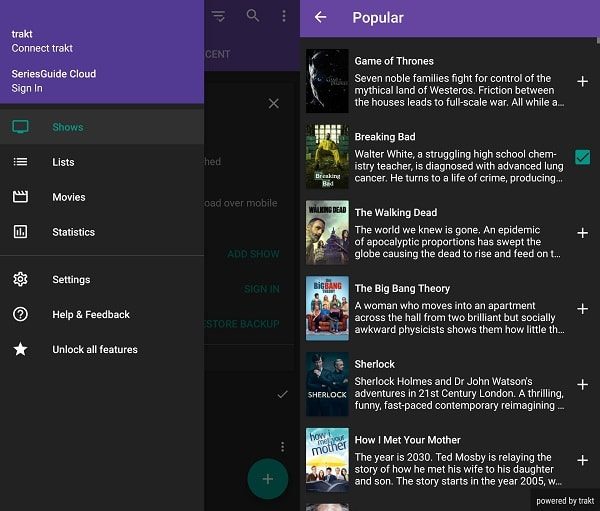Click the SeriesGuide Cloud heading
600x511 pixels.
click(x=54, y=74)
